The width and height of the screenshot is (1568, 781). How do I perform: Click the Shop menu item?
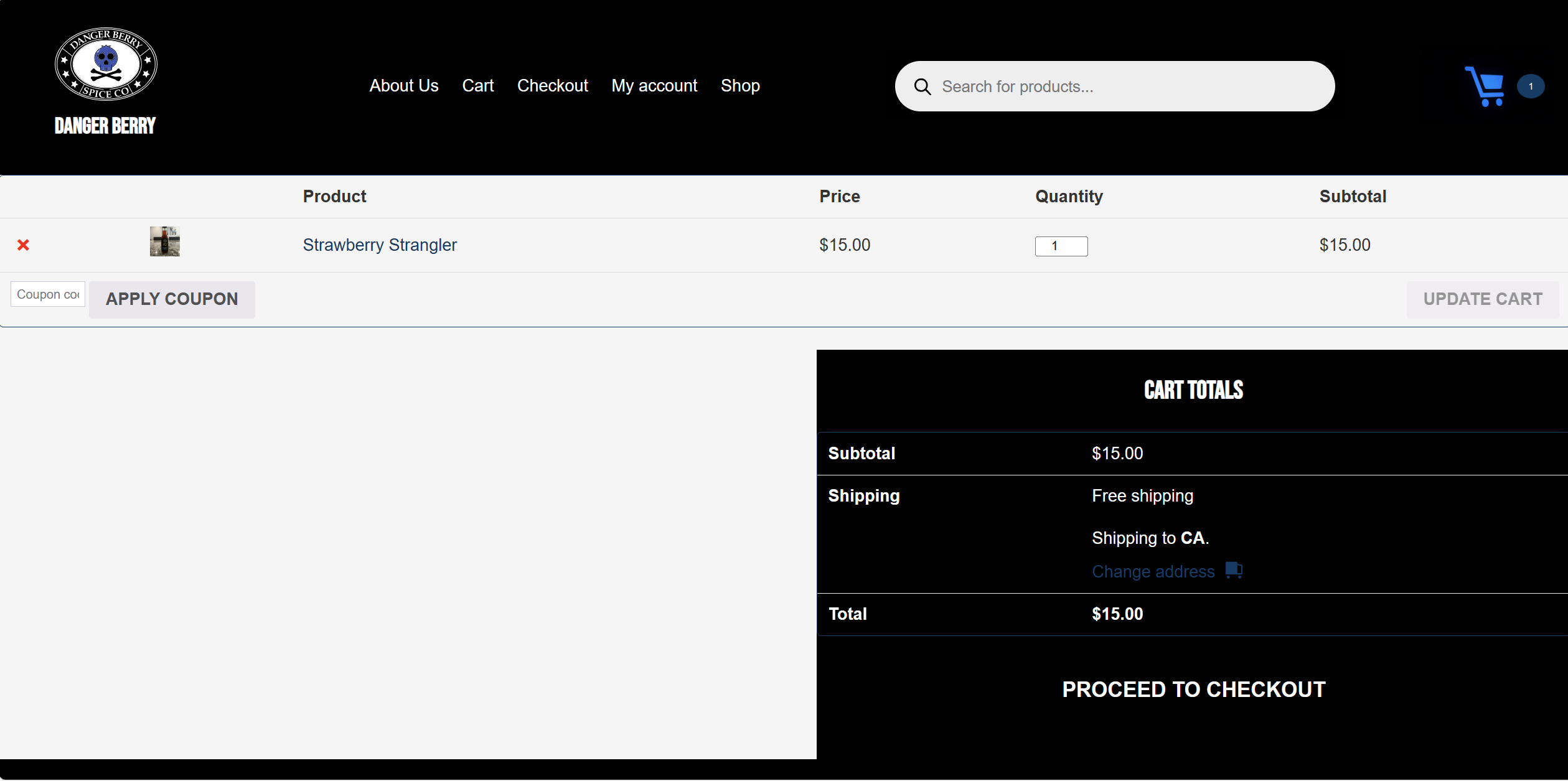[740, 85]
